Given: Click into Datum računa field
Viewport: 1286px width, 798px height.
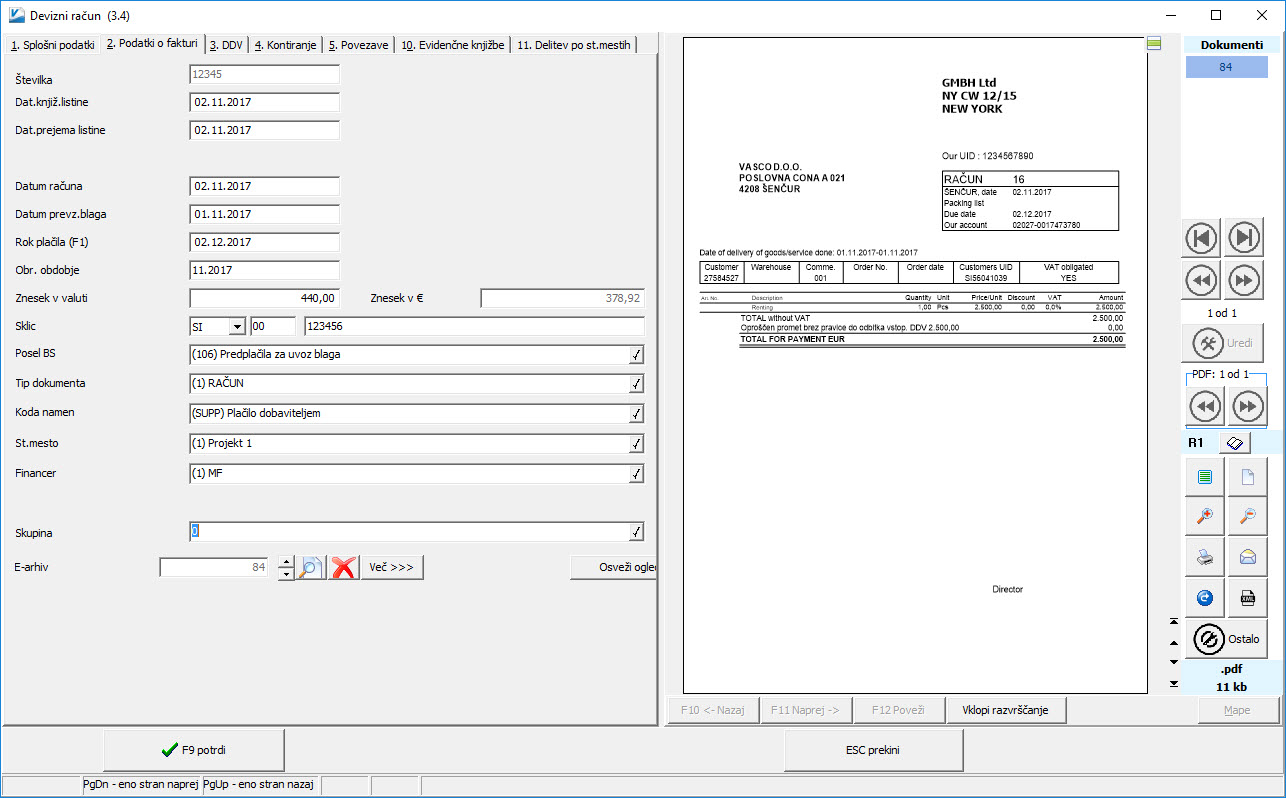Looking at the screenshot, I should pos(264,186).
